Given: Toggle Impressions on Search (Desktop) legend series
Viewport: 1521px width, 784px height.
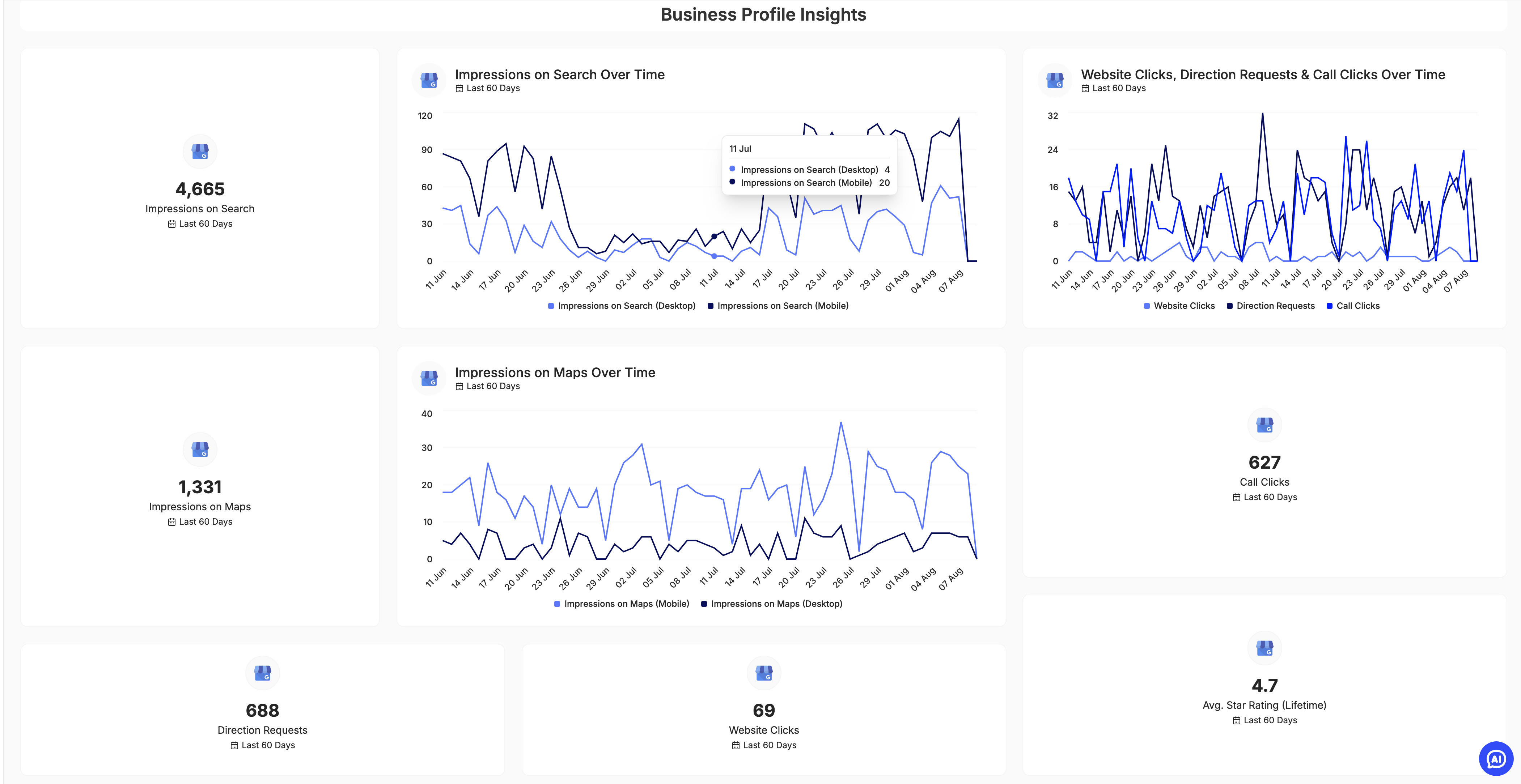Looking at the screenshot, I should click(626, 306).
